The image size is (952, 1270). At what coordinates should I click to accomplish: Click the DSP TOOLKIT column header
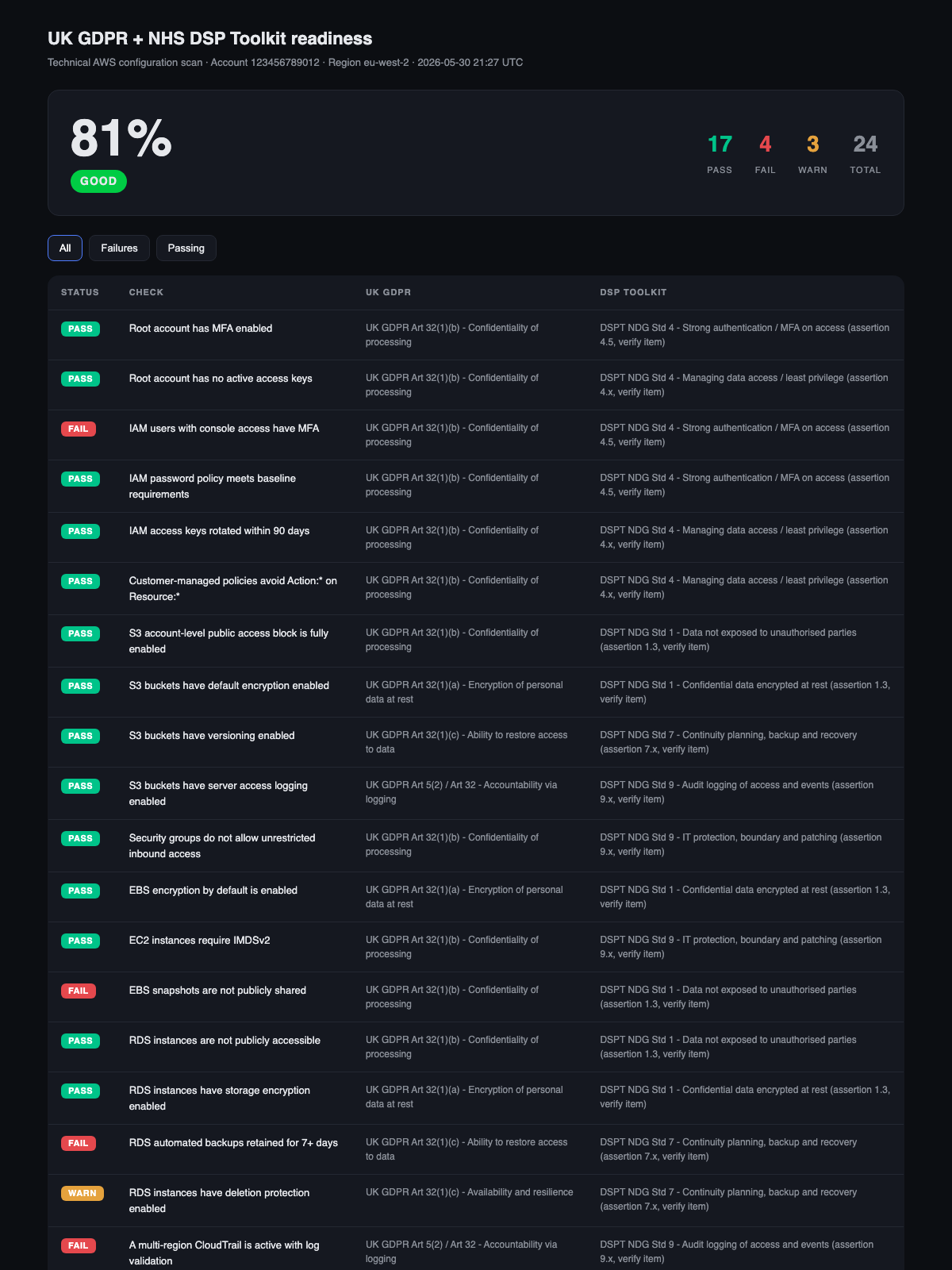(633, 292)
